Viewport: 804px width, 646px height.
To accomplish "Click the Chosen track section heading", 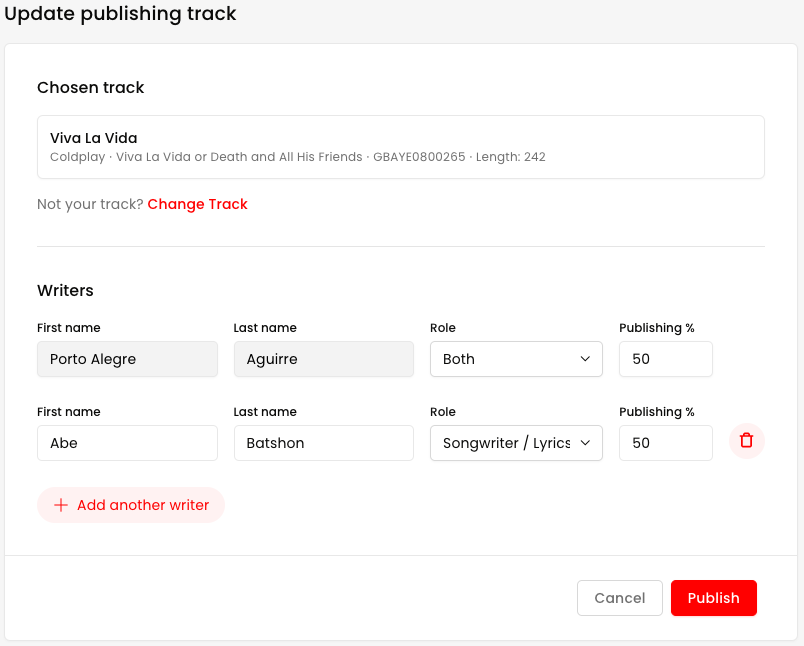I will click(91, 88).
